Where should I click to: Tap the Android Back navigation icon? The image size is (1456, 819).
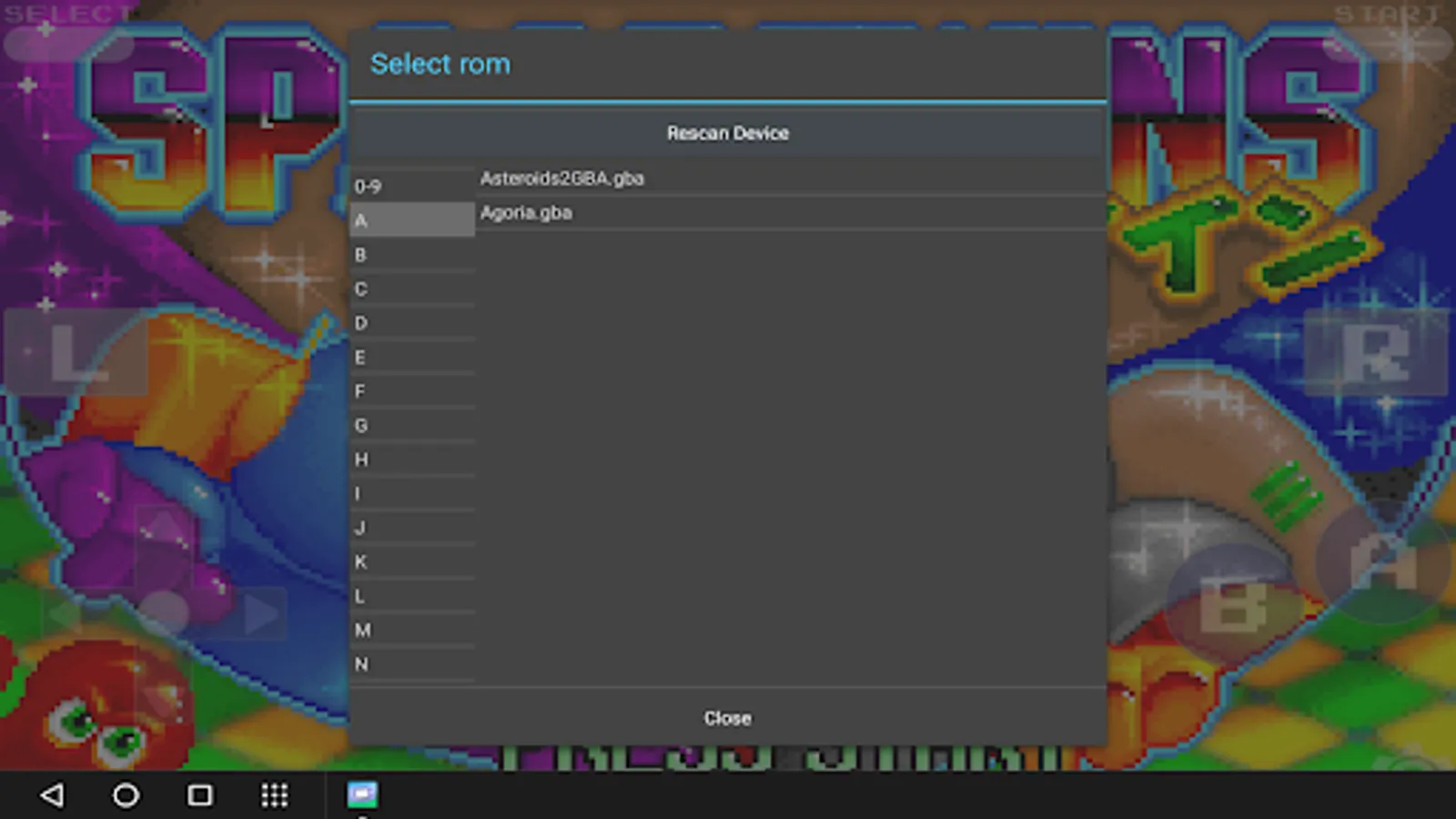click(x=53, y=795)
